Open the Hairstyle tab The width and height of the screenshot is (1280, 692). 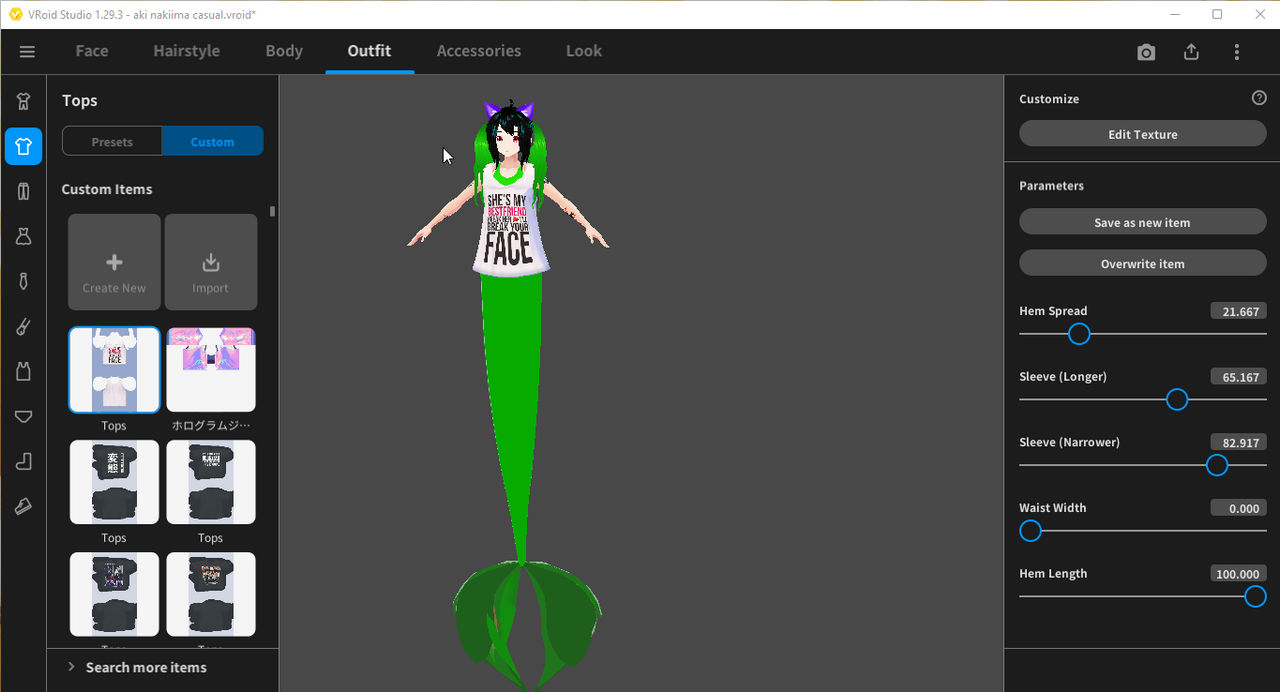pyautogui.click(x=187, y=51)
